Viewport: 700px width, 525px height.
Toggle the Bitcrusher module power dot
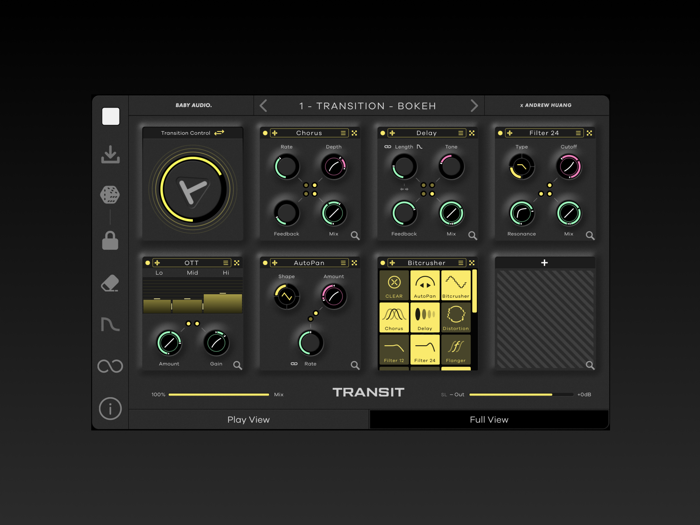pos(383,263)
